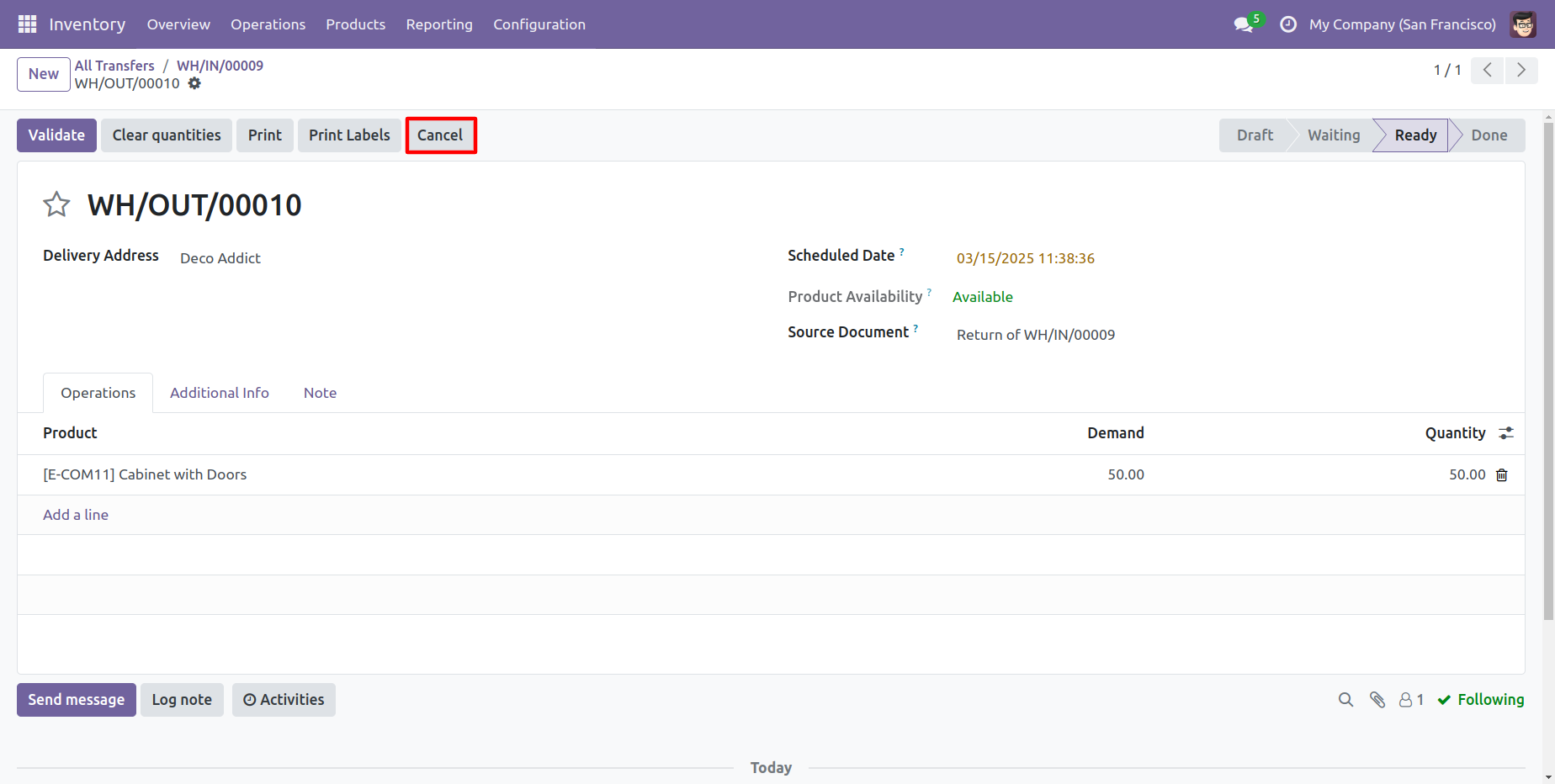
Task: Click the Validate button
Action: coord(56,135)
